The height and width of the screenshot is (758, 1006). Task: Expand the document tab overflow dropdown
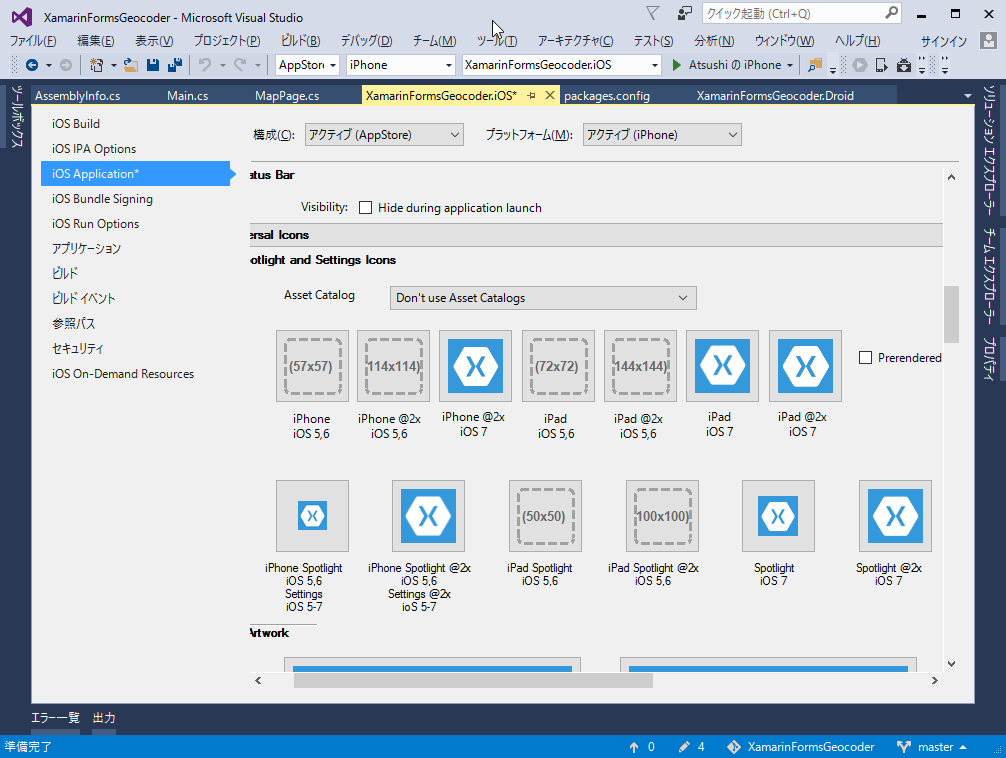click(x=968, y=96)
